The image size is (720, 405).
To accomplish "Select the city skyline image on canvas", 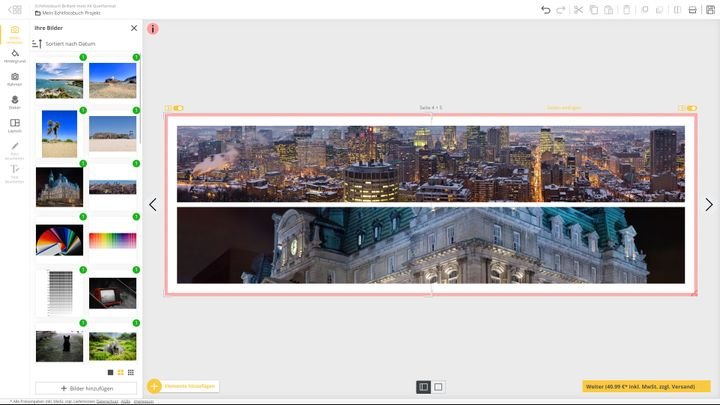I will click(431, 164).
